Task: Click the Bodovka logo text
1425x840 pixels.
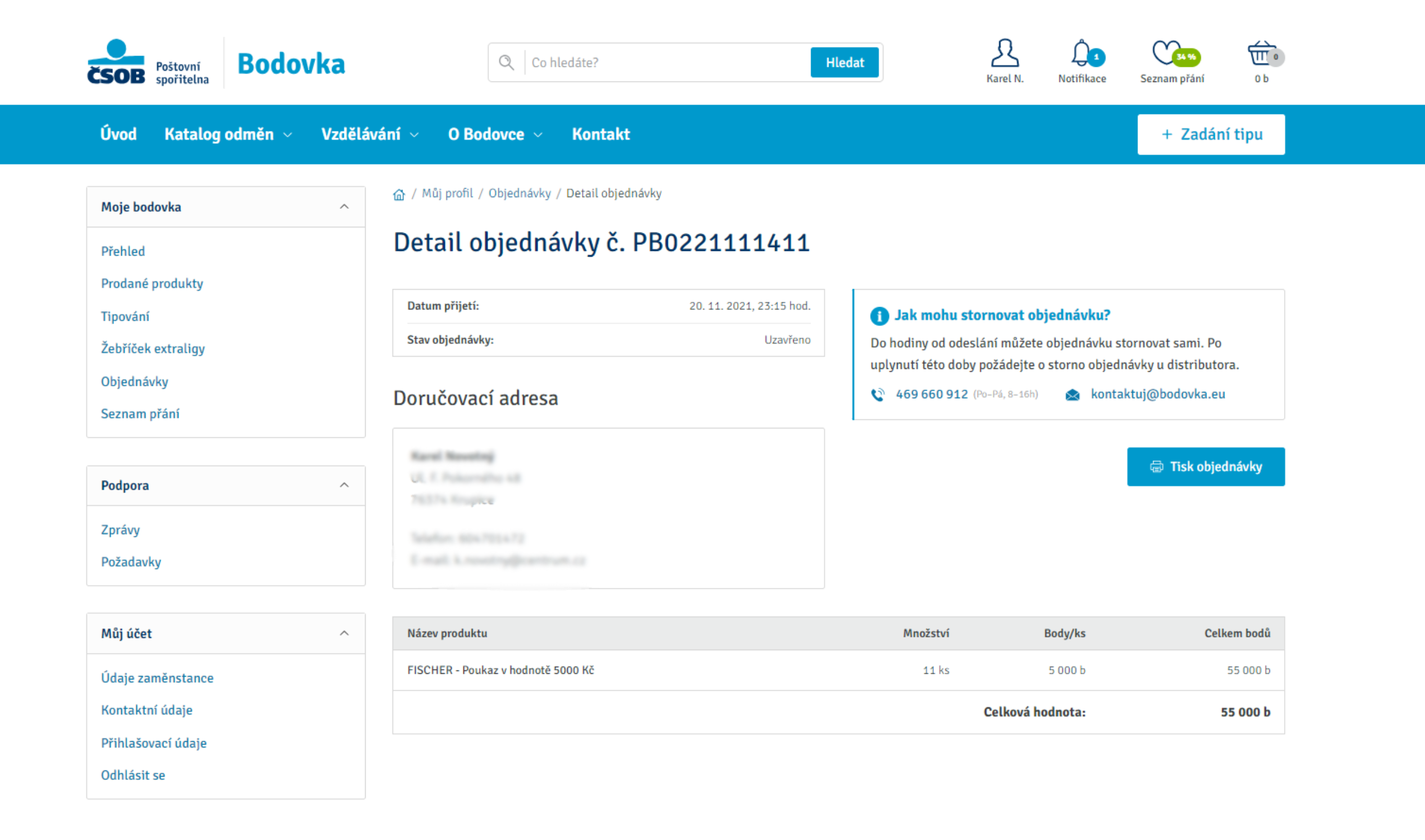Action: click(x=291, y=63)
